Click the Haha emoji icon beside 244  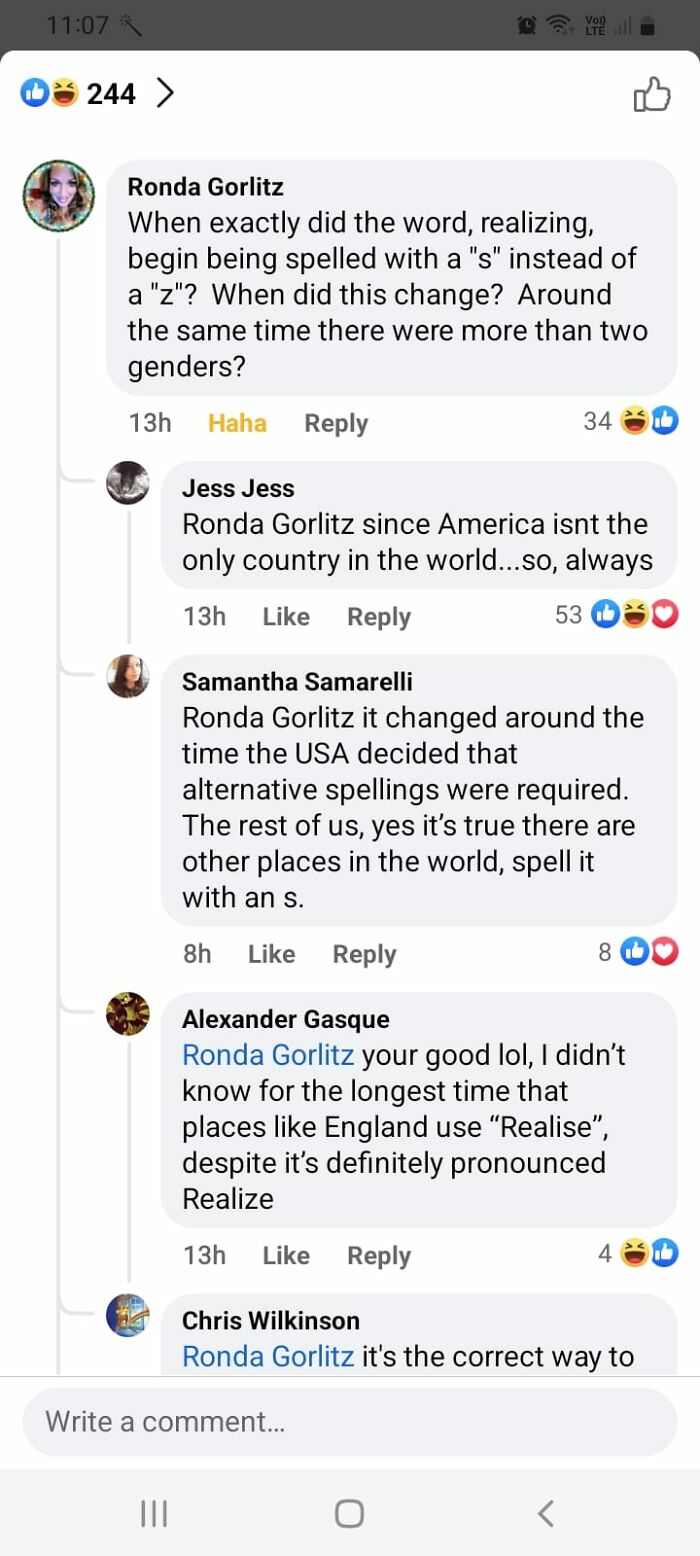coord(62,93)
